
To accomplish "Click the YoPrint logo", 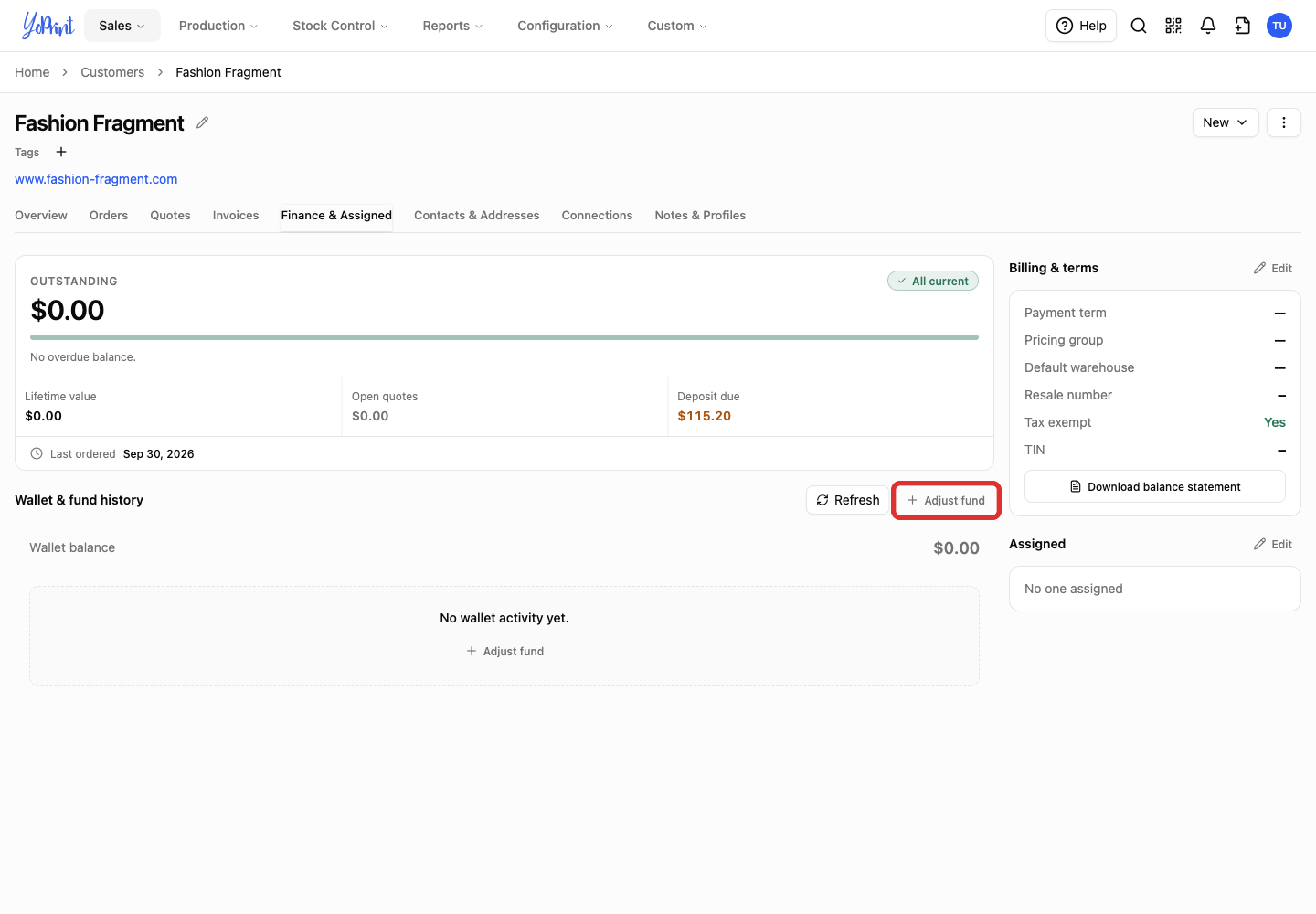I will click(x=48, y=26).
